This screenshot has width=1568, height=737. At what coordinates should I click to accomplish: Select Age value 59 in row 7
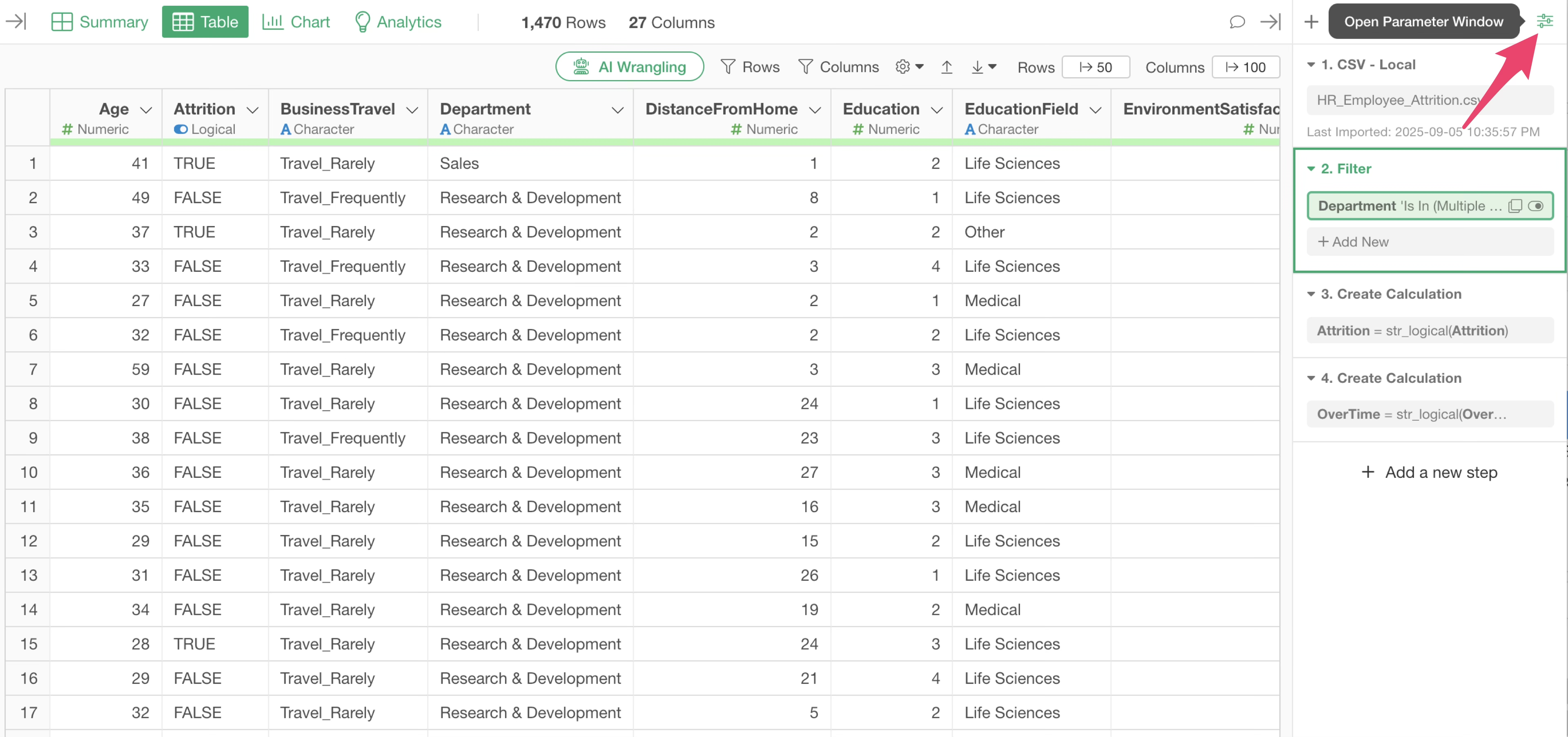106,370
